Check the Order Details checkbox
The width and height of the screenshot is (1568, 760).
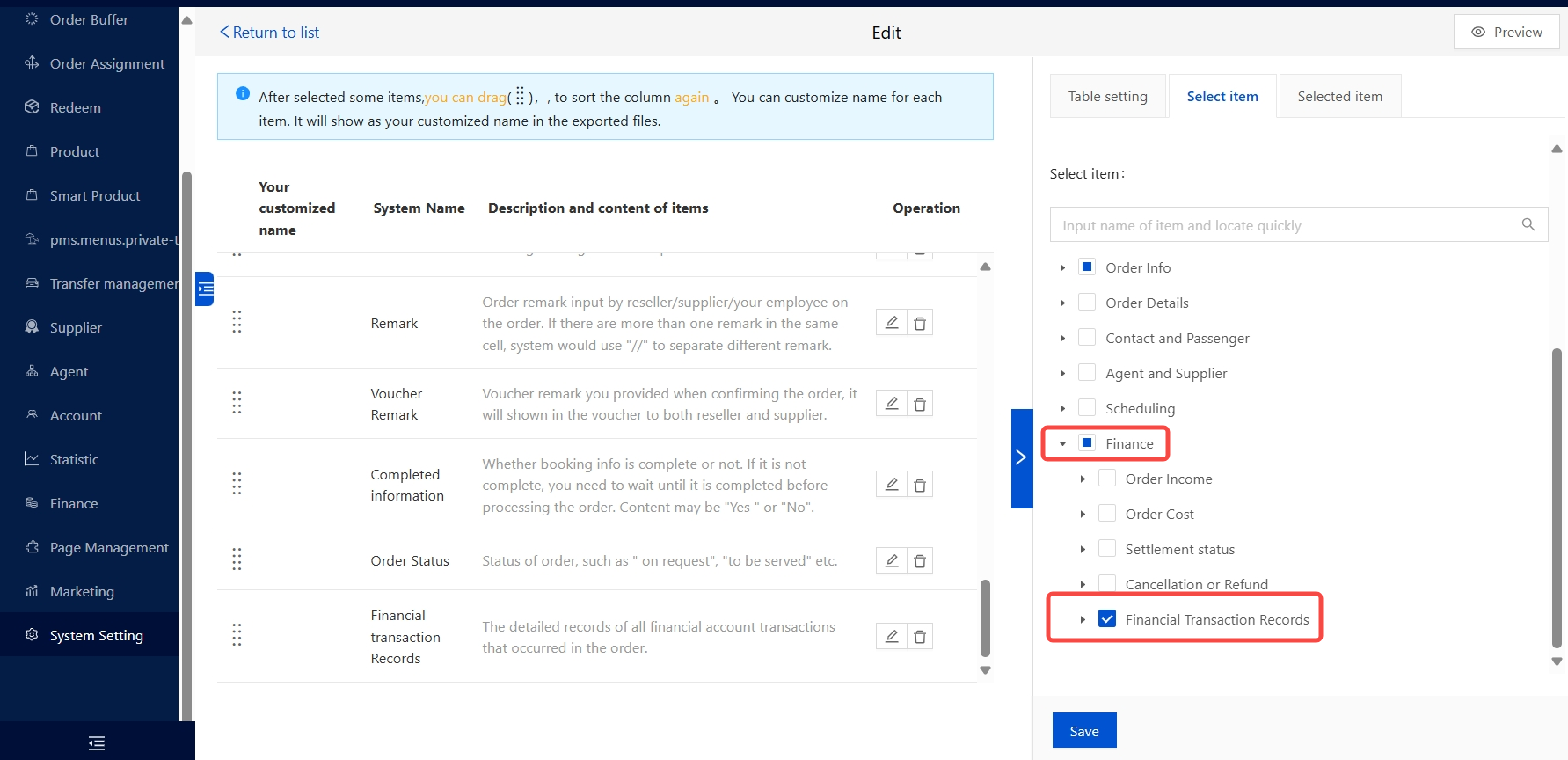point(1087,303)
